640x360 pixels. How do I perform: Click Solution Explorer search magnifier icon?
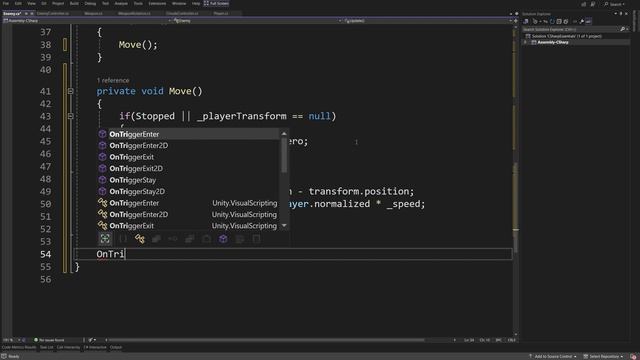622,29
